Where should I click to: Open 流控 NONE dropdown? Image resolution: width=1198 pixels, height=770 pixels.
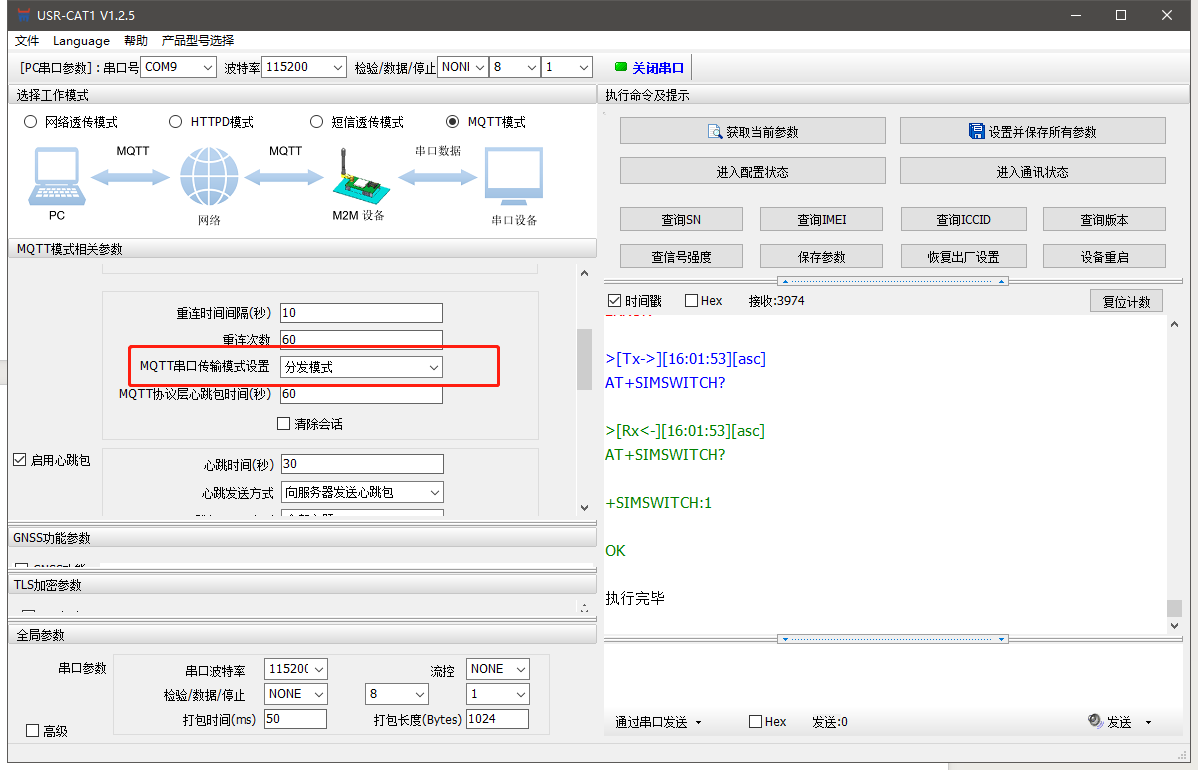click(x=498, y=669)
